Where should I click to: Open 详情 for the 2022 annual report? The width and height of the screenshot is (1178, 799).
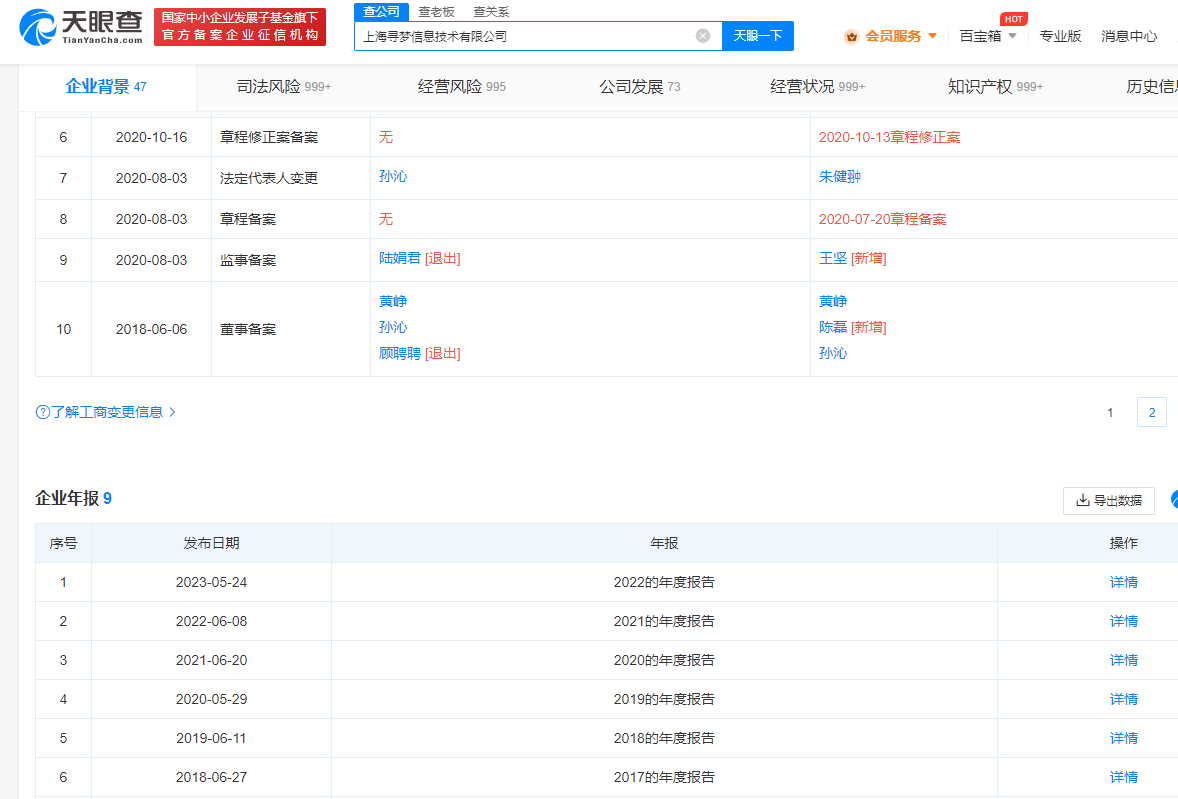[x=1123, y=582]
